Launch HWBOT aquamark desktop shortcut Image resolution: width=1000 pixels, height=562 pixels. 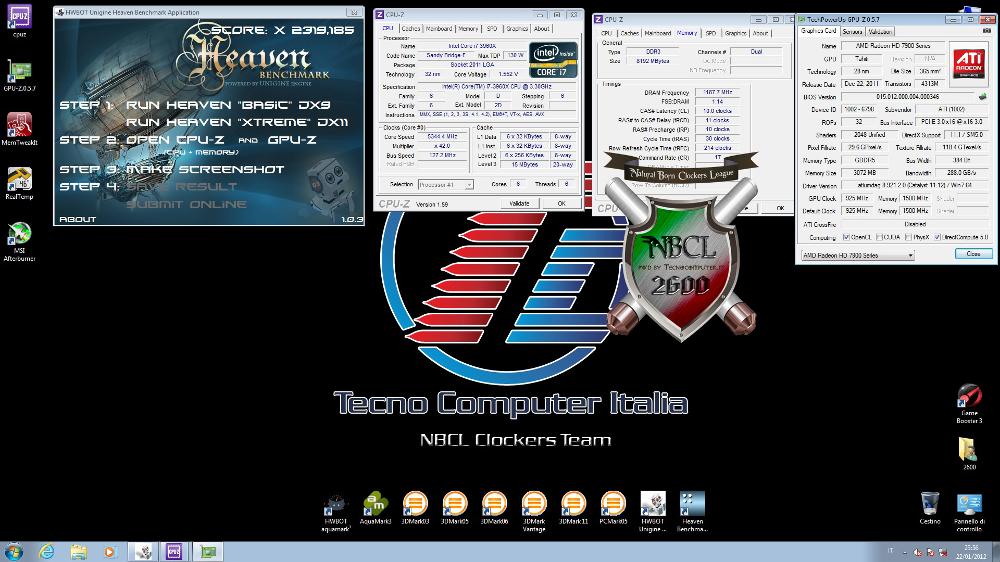tap(335, 512)
